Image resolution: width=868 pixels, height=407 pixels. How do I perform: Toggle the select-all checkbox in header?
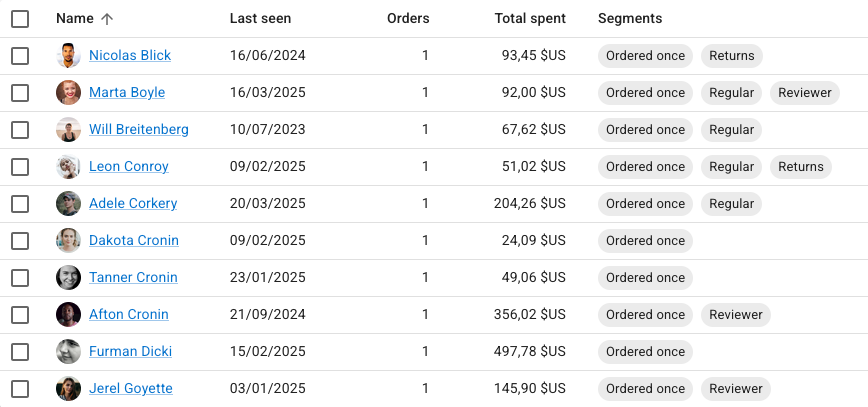[x=20, y=19]
